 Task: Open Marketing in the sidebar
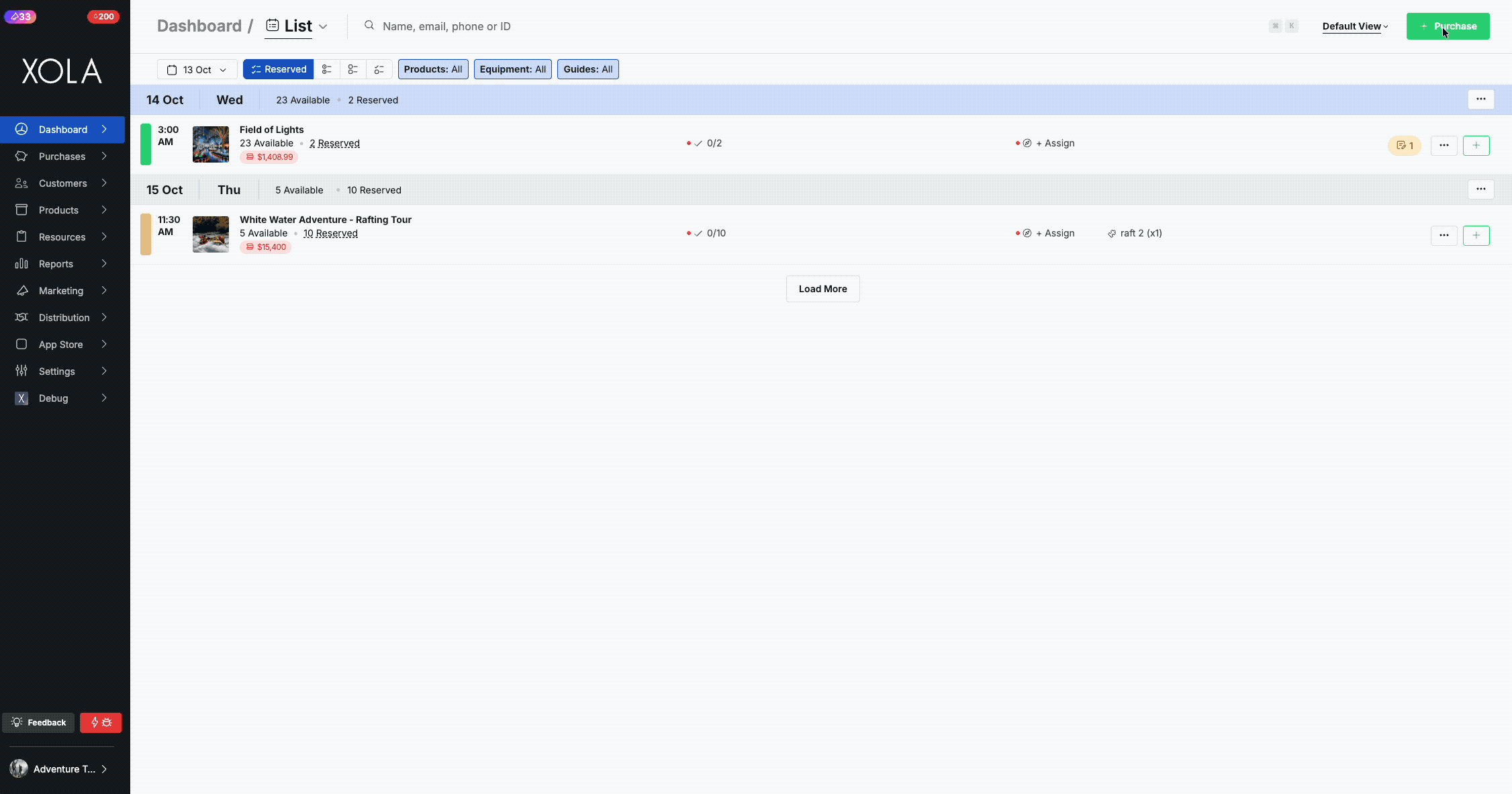pyautogui.click(x=62, y=291)
